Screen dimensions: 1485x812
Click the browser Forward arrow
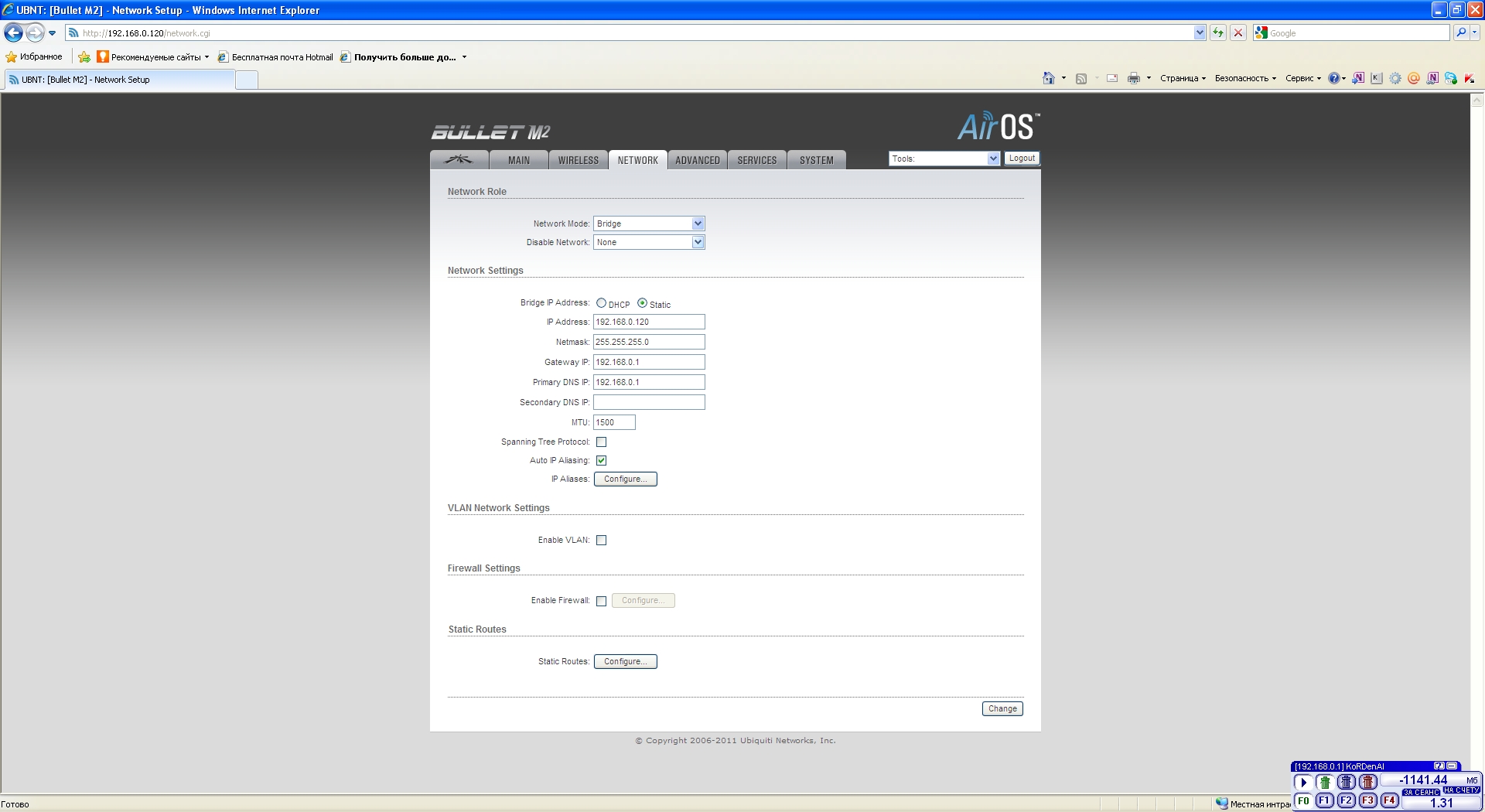click(35, 32)
